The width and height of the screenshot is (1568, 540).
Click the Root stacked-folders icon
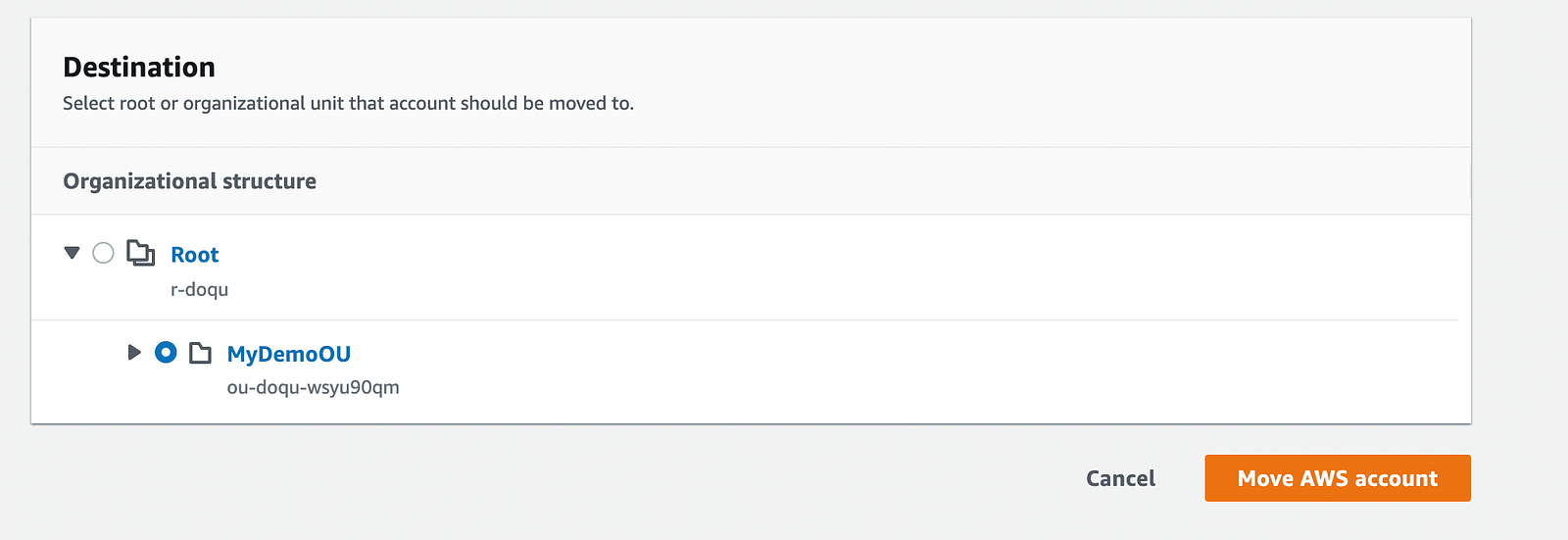point(141,254)
